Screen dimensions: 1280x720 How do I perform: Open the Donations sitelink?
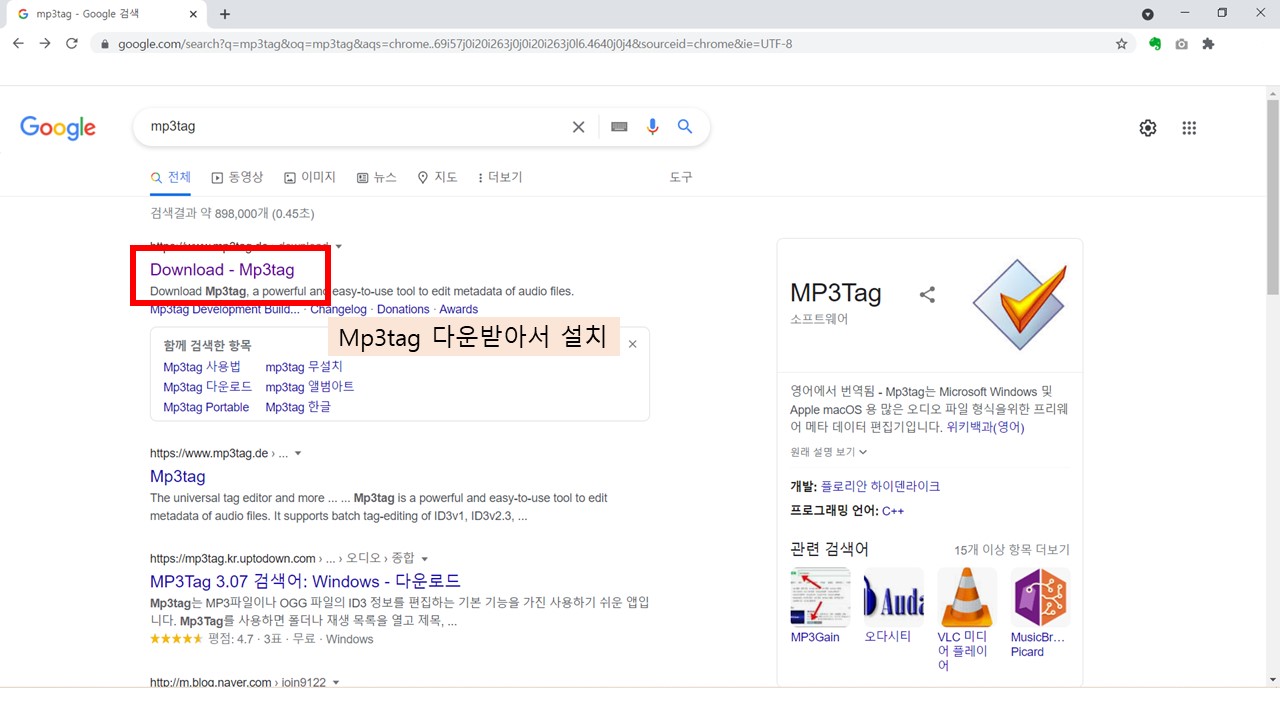[403, 309]
